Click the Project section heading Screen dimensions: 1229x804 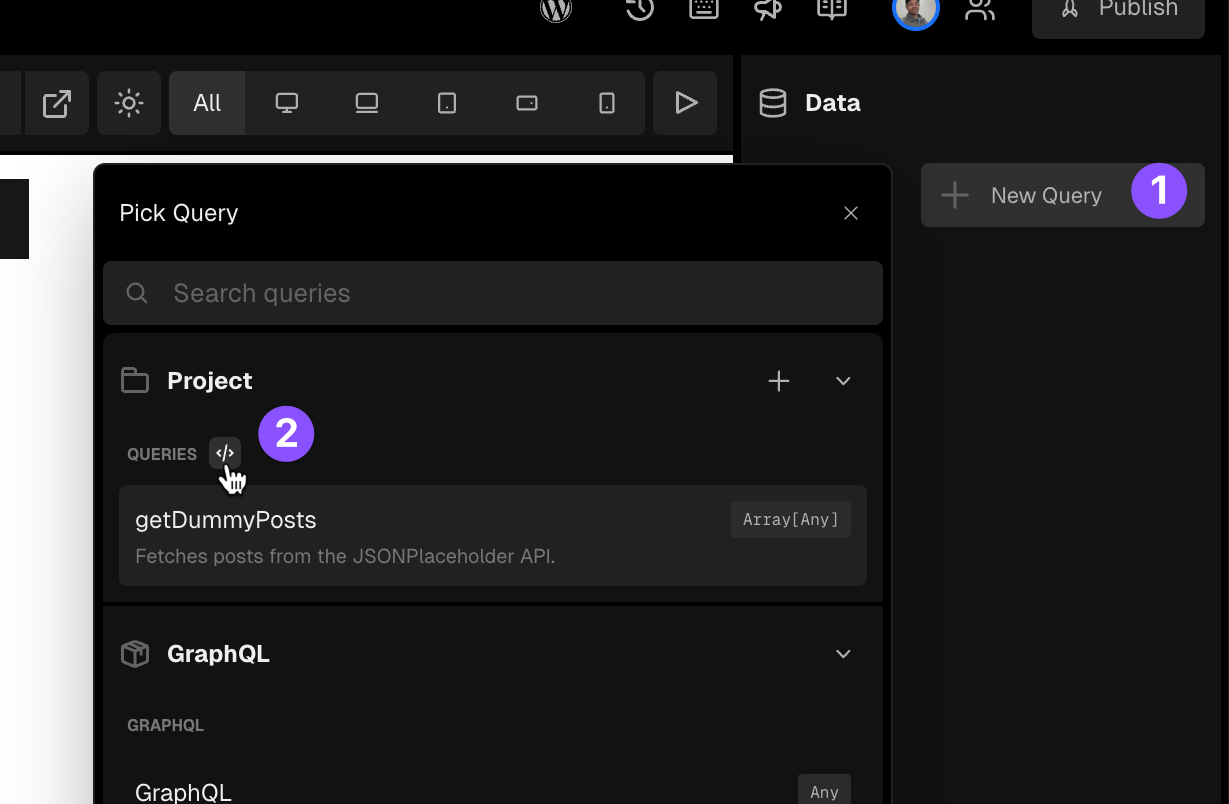[210, 381]
